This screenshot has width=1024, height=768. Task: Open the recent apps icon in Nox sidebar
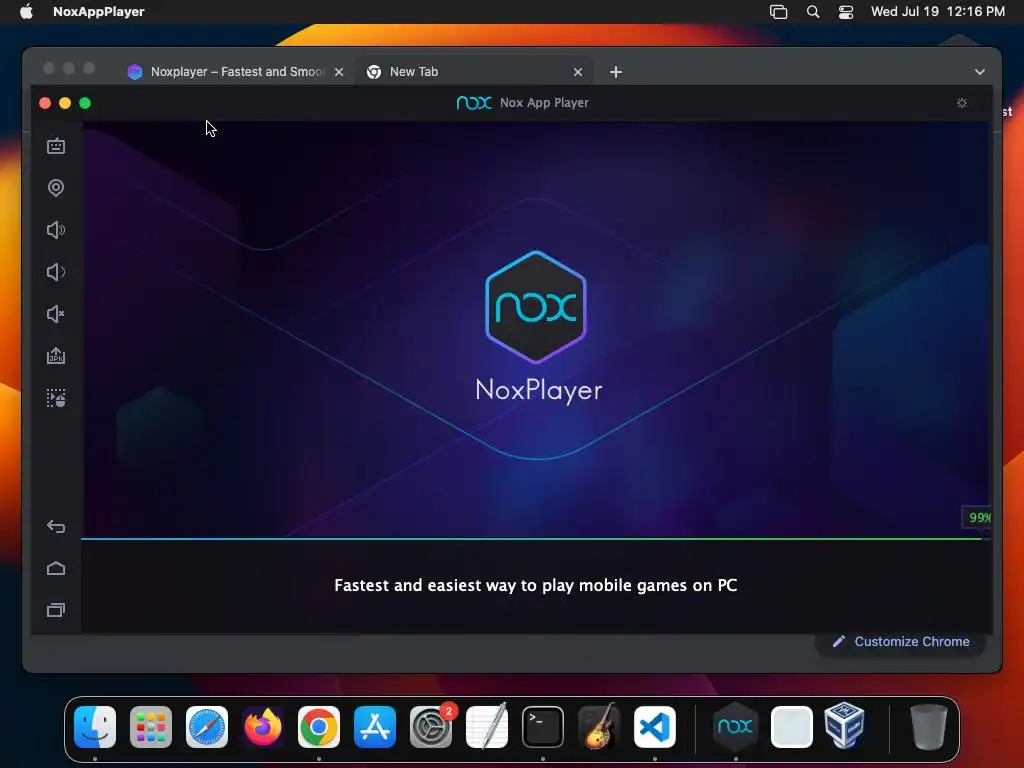(56, 610)
